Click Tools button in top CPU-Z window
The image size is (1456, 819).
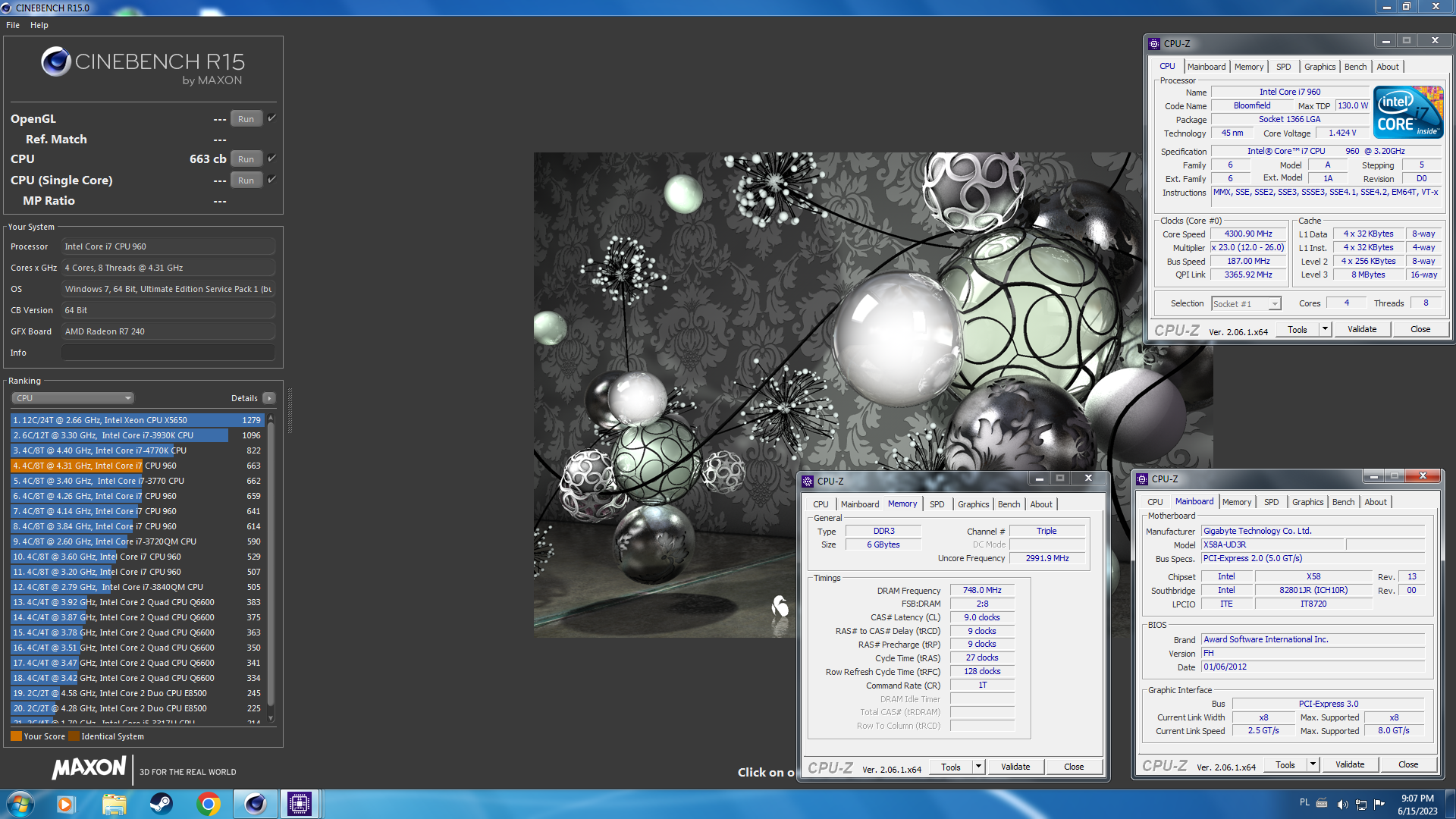(x=1297, y=329)
